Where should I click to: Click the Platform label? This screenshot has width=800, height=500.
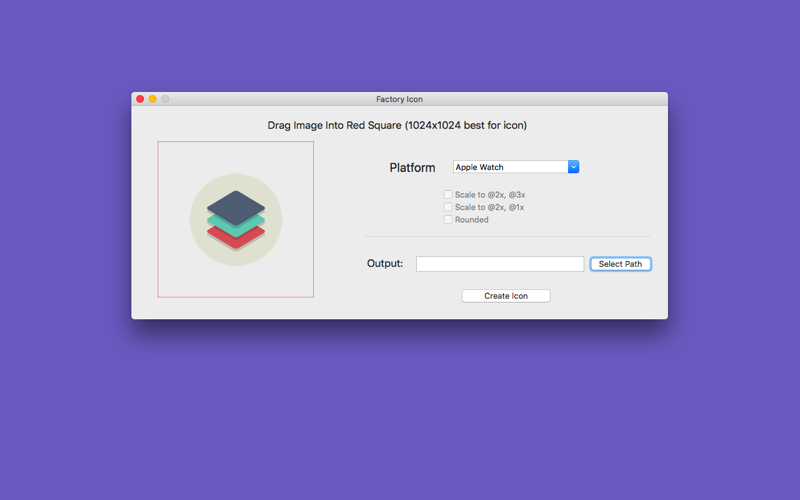click(412, 167)
